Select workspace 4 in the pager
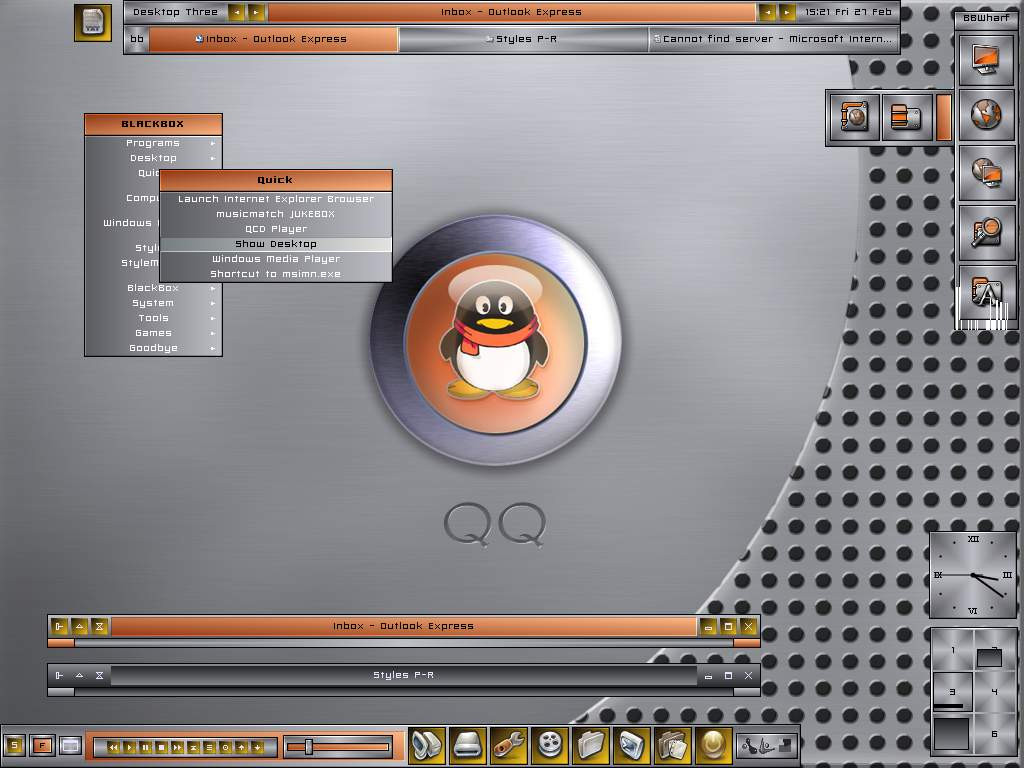This screenshot has width=1024, height=768. click(x=995, y=692)
